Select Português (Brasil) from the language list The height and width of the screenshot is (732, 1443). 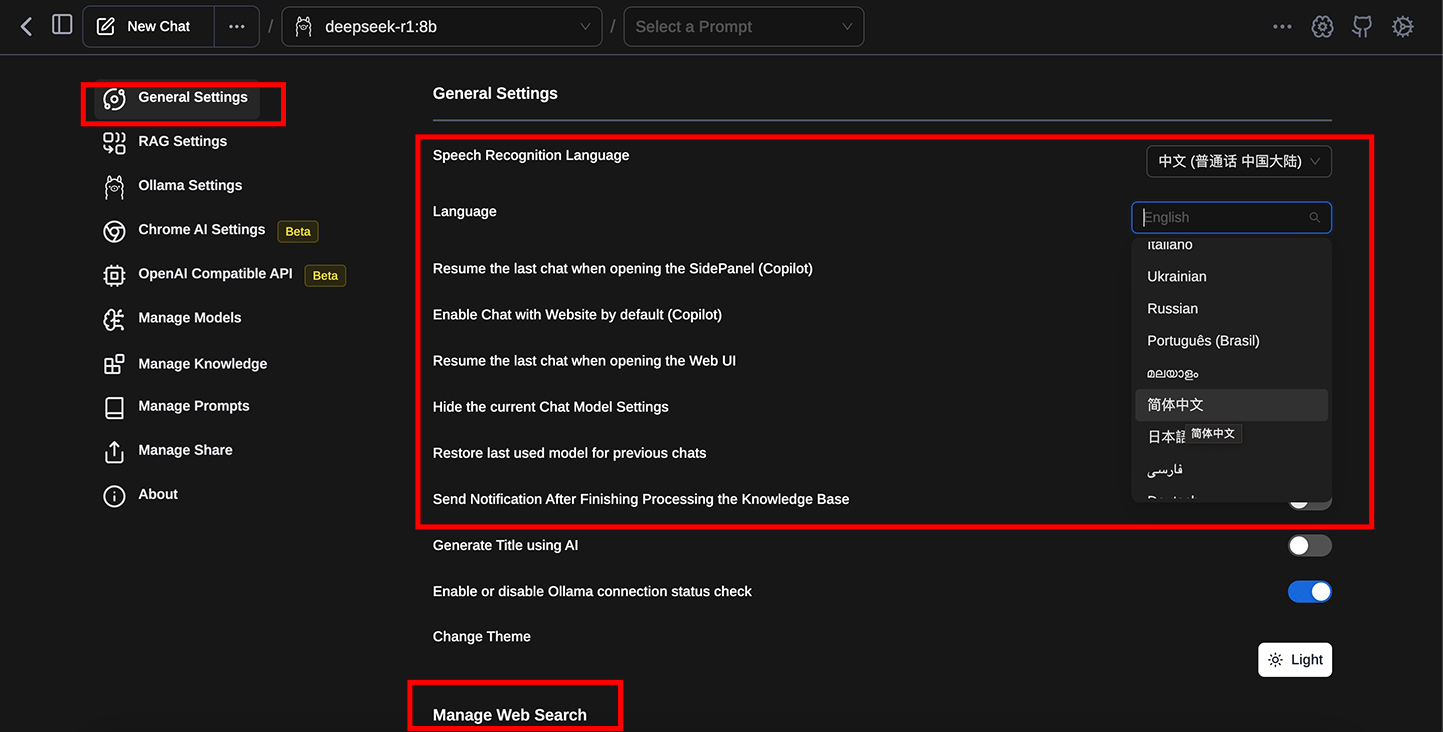pyautogui.click(x=1231, y=341)
